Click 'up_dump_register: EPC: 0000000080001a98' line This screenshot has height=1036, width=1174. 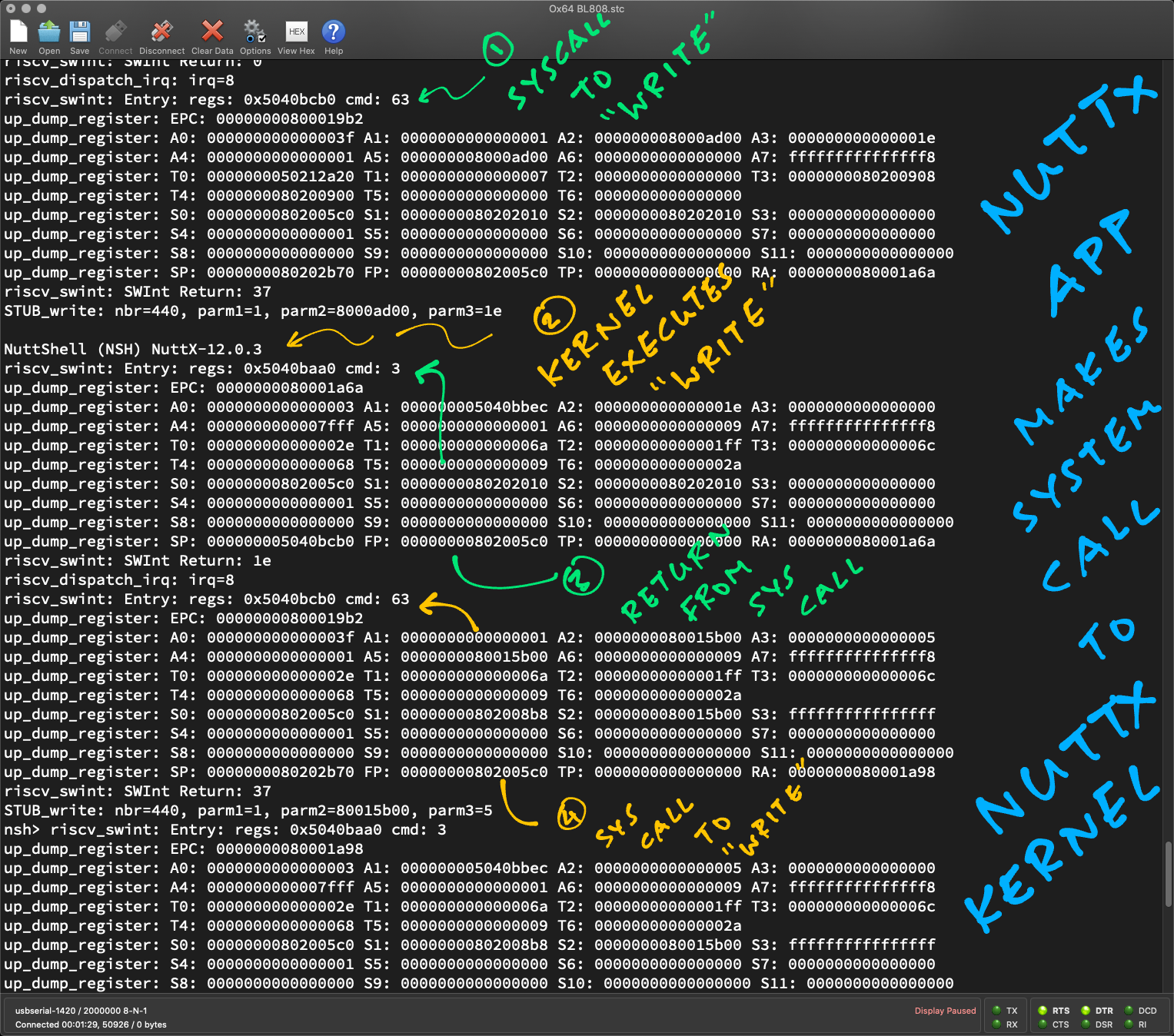[x=184, y=848]
